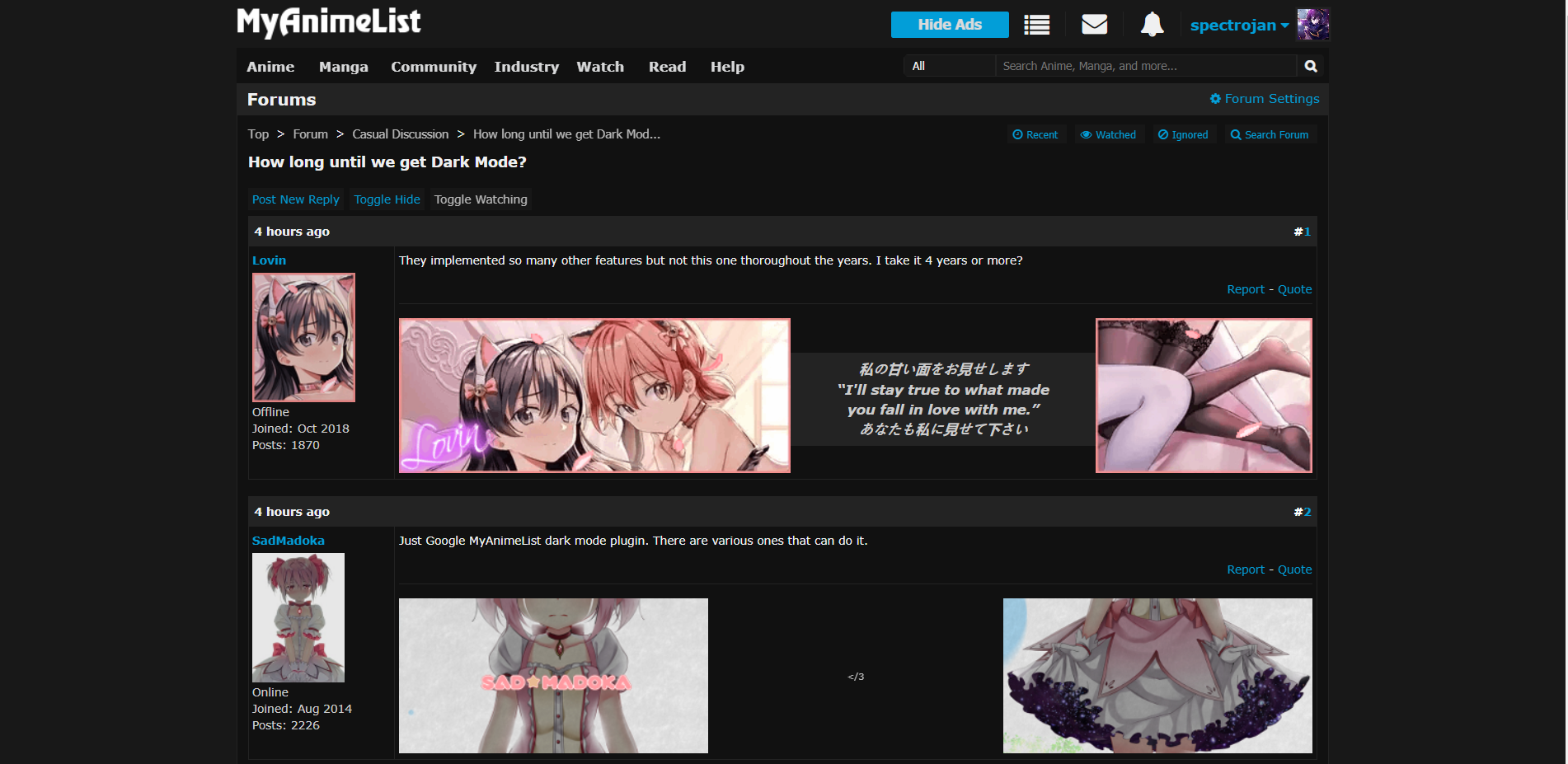
Task: Open the Watch menu
Action: pyautogui.click(x=600, y=67)
